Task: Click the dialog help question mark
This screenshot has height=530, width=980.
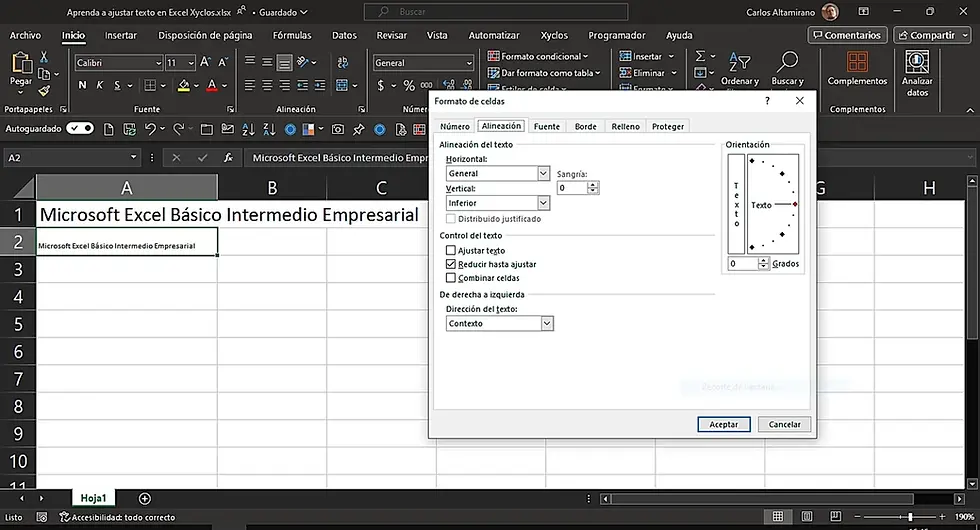Action: point(768,101)
